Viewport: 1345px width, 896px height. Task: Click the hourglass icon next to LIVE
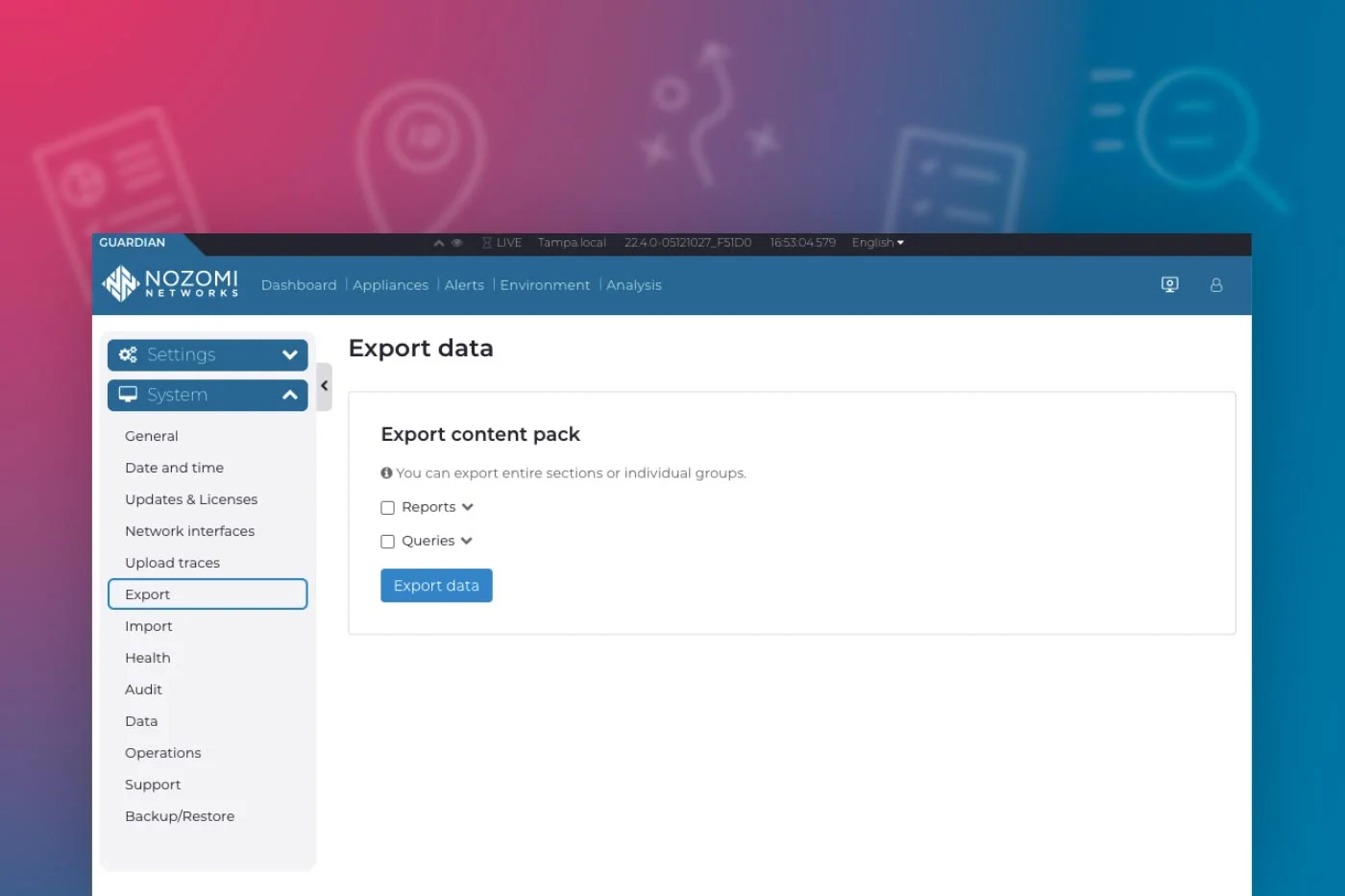click(486, 243)
